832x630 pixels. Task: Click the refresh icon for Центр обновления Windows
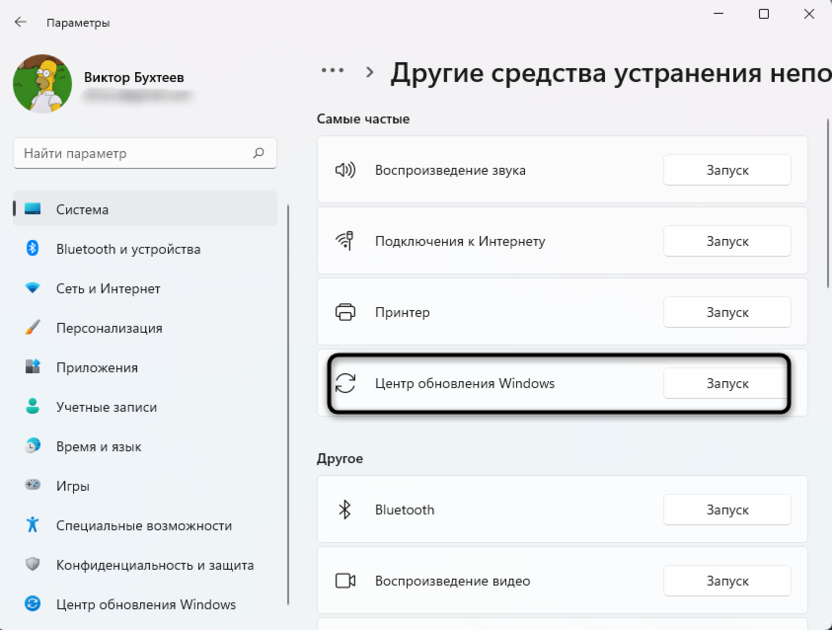[344, 383]
